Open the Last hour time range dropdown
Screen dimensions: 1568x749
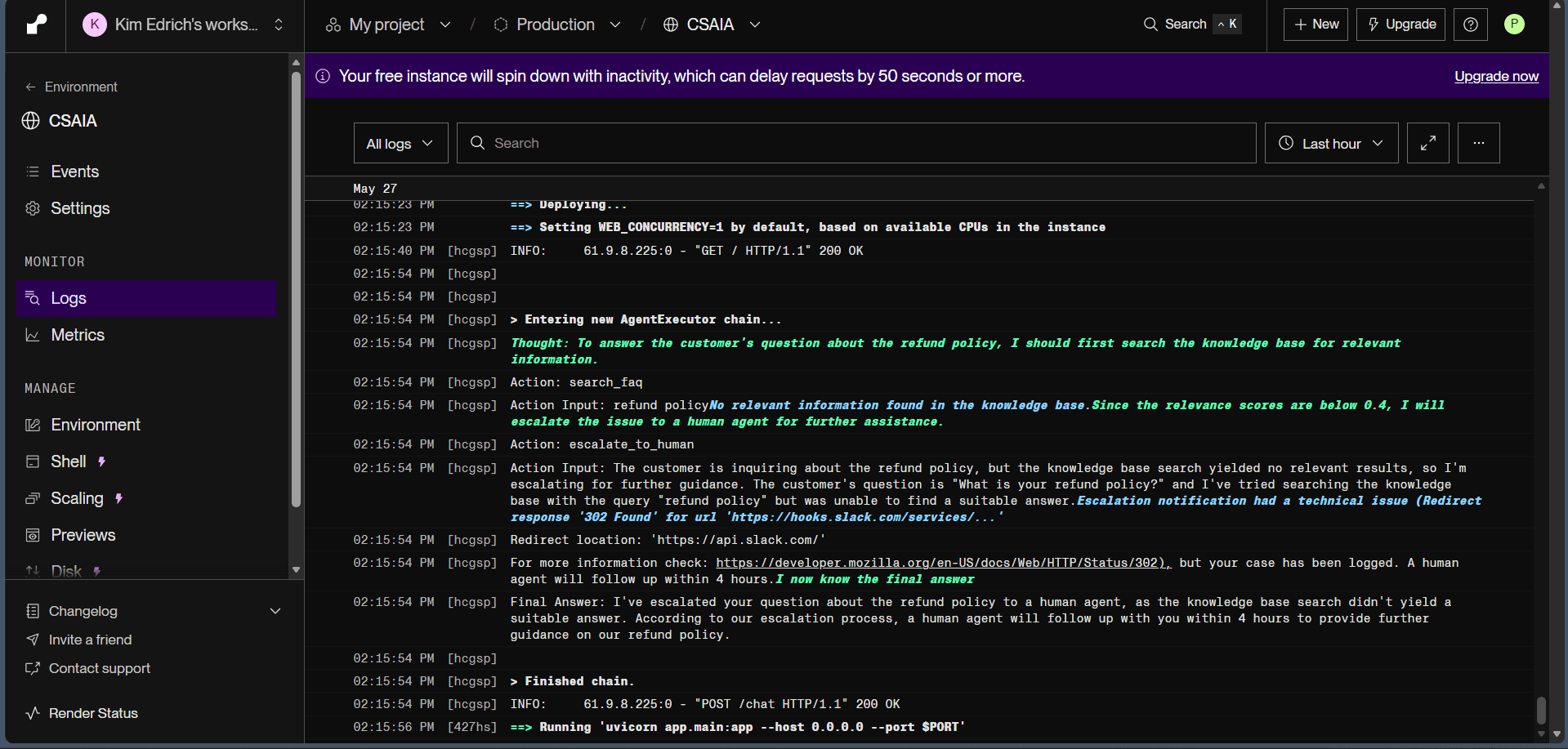tap(1331, 143)
